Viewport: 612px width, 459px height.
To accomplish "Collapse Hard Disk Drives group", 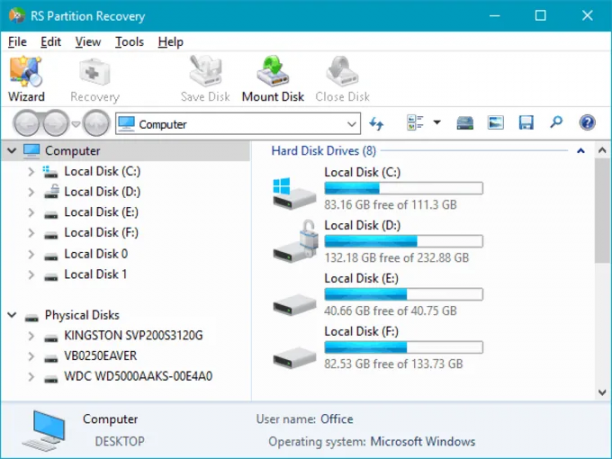I will coord(581,151).
